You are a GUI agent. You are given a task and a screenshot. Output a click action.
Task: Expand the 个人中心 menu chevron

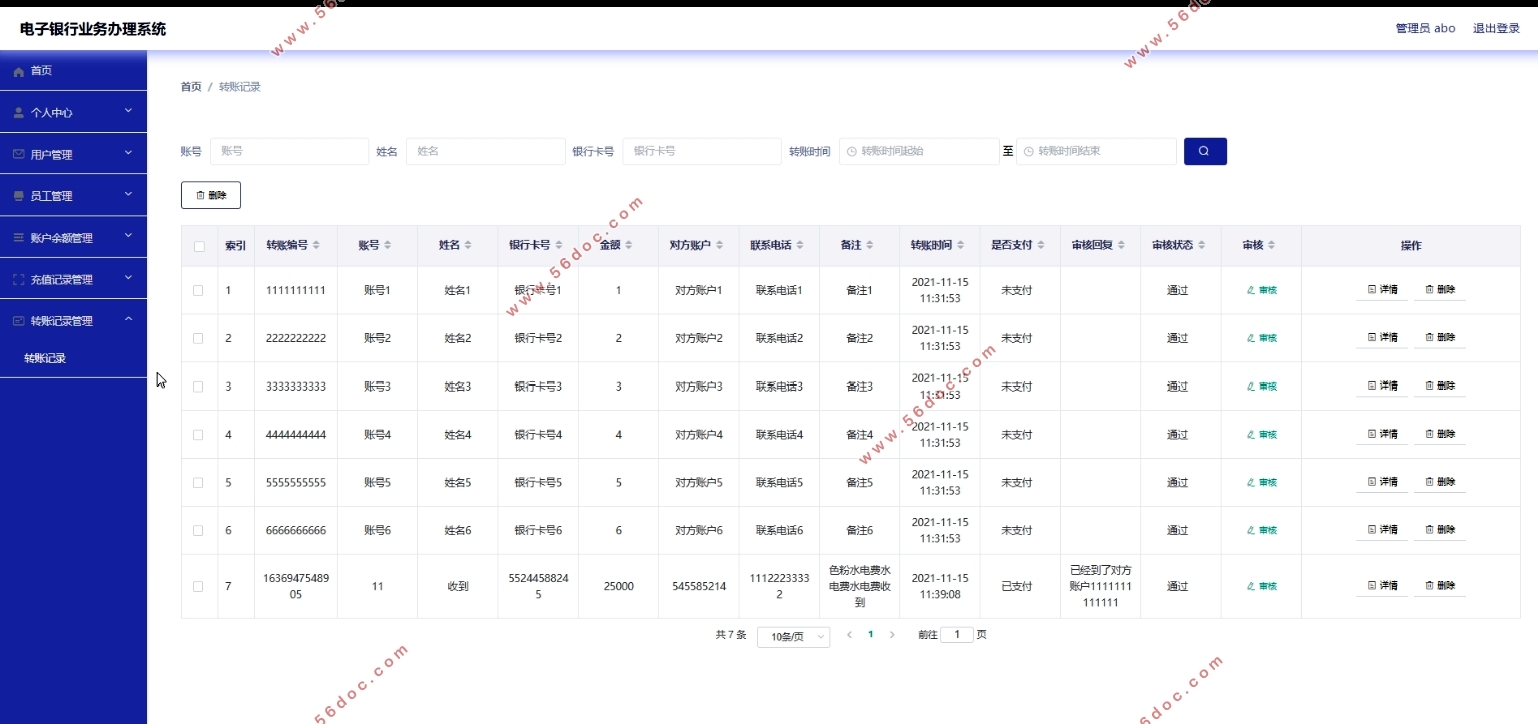(x=128, y=111)
